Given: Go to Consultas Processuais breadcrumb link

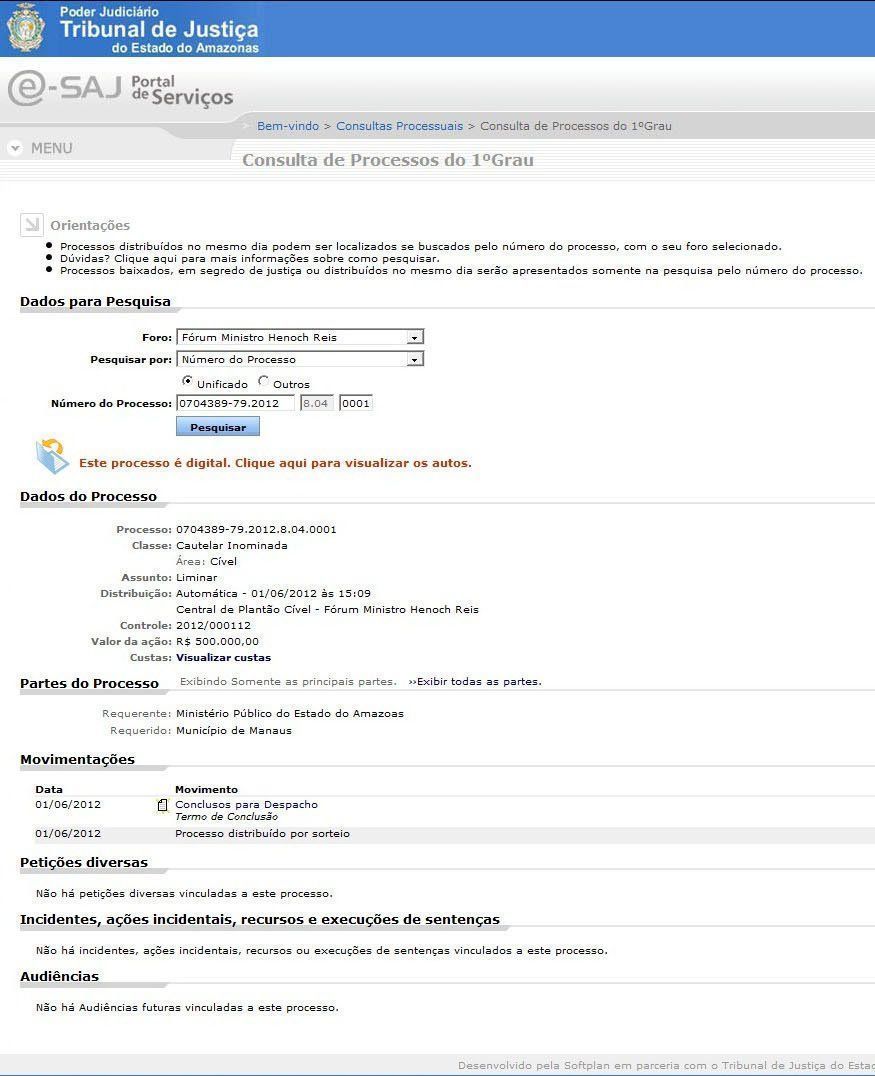Looking at the screenshot, I should pos(399,126).
